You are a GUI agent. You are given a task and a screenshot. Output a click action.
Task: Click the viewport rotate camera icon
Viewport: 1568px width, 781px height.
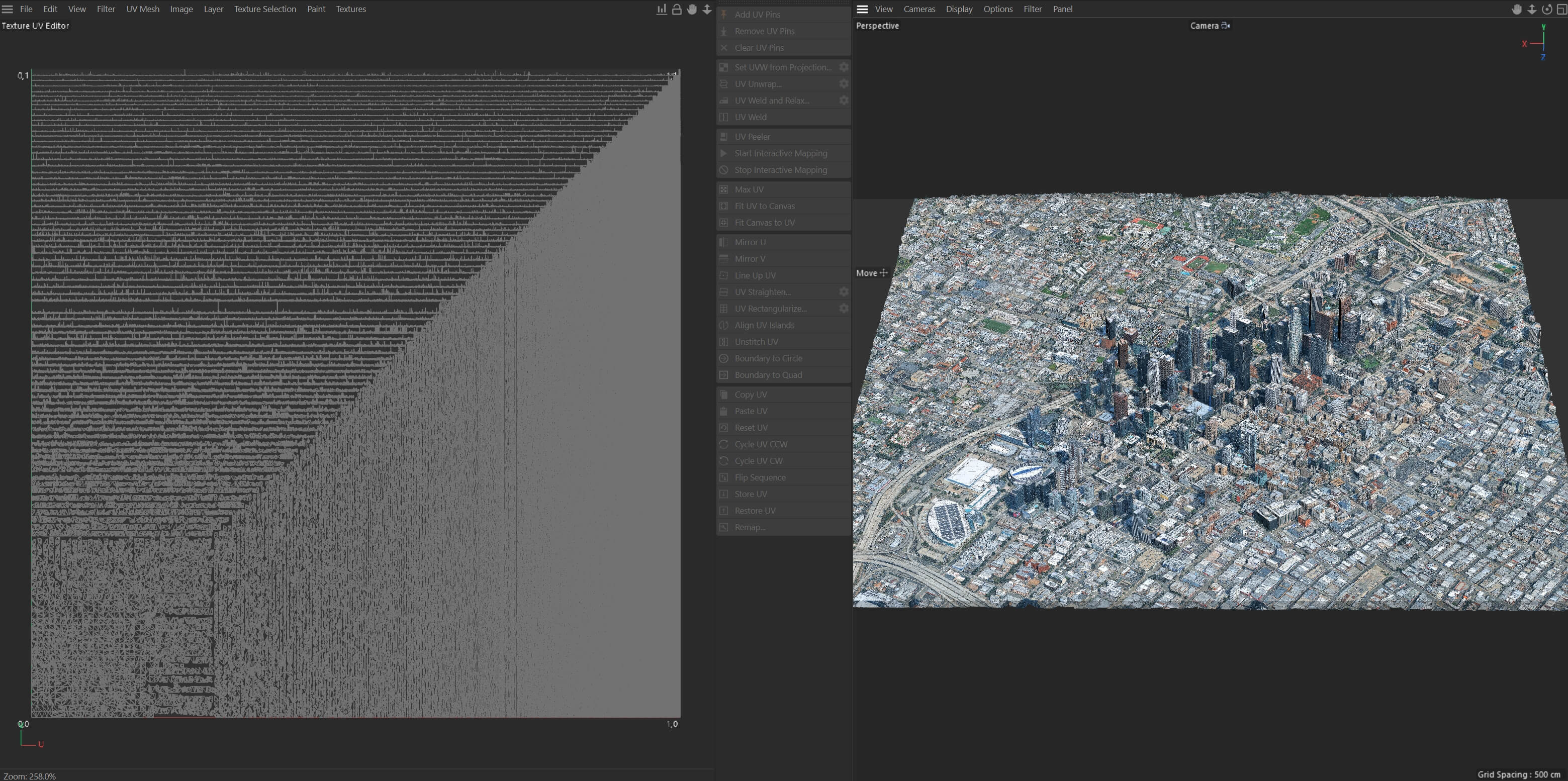(1547, 9)
